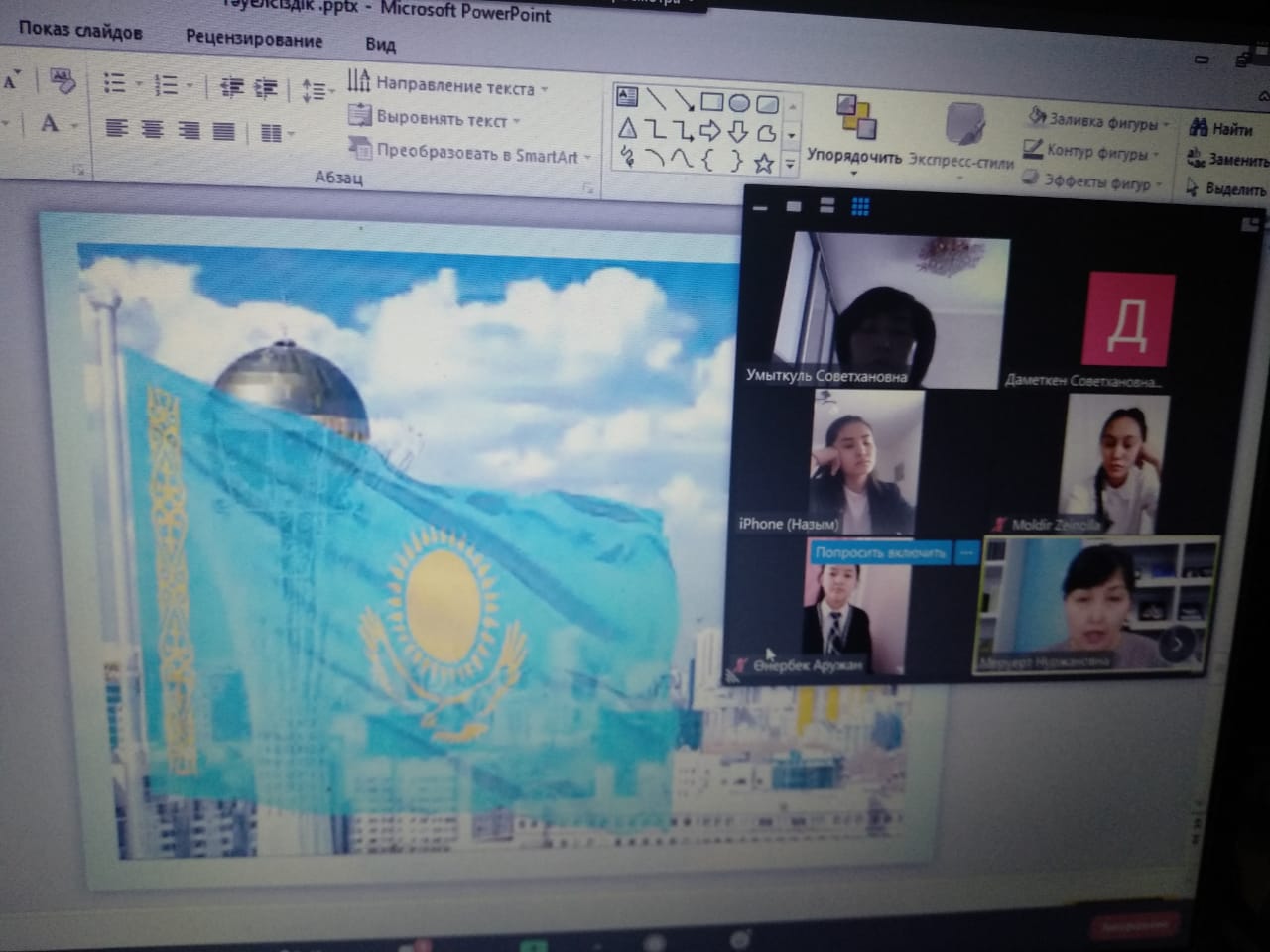Screen dimensions: 1270x952
Task: Align text to the left
Action: (117, 128)
